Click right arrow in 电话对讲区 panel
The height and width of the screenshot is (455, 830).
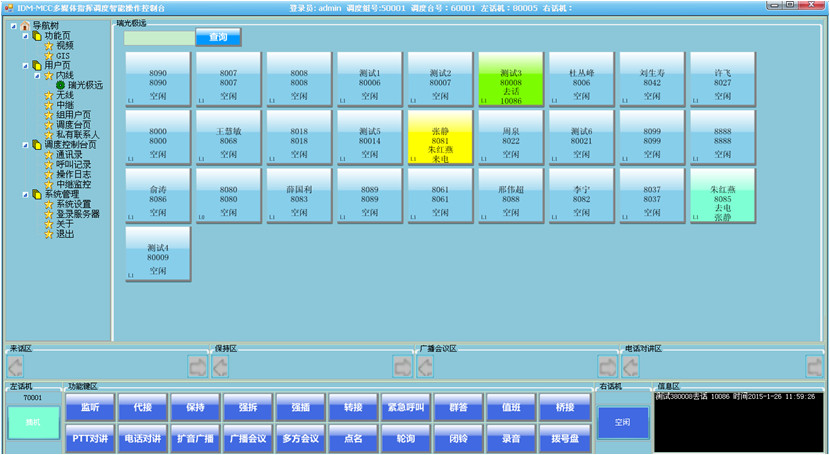(x=815, y=367)
